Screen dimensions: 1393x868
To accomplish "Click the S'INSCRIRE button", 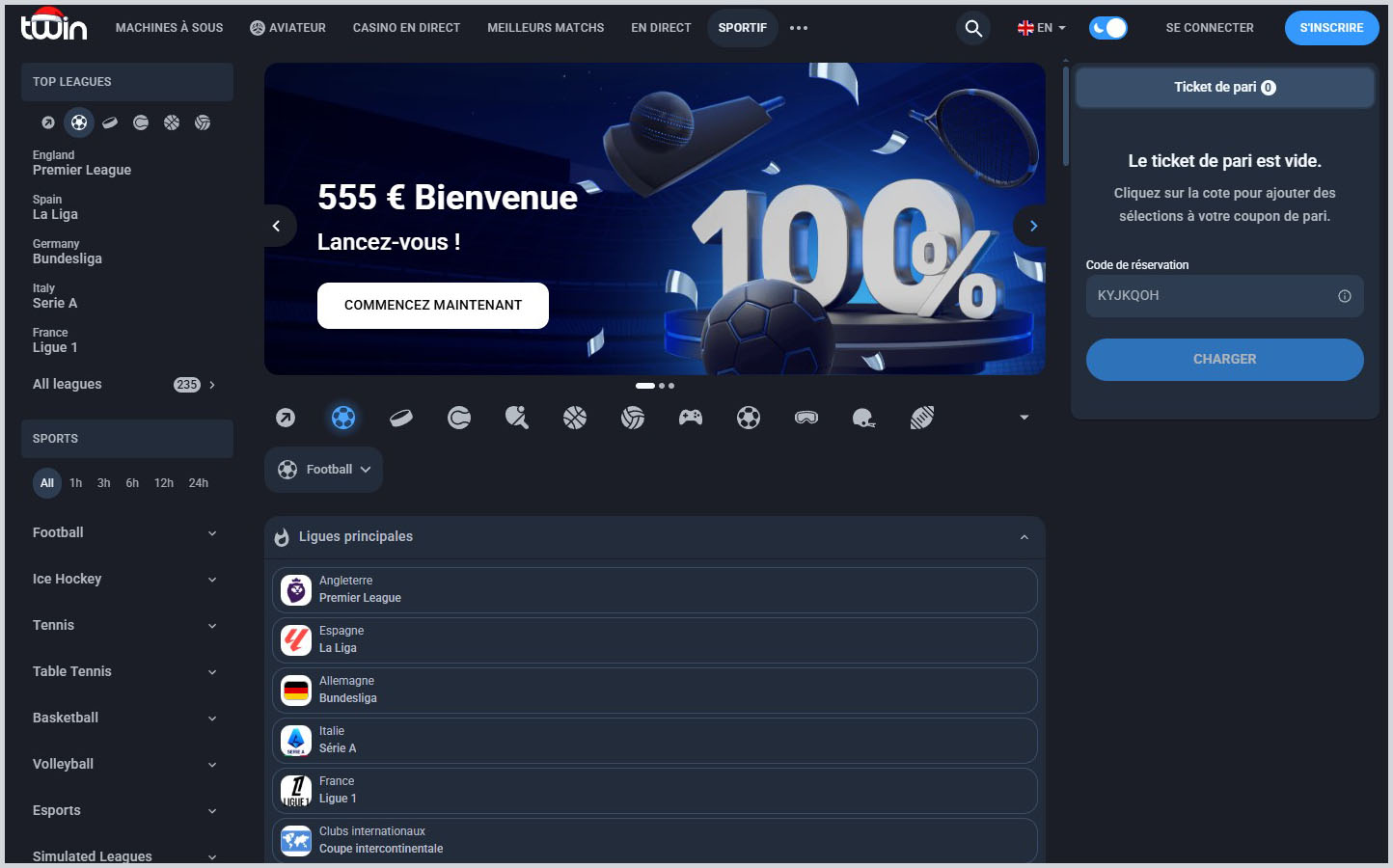I will pyautogui.click(x=1331, y=28).
